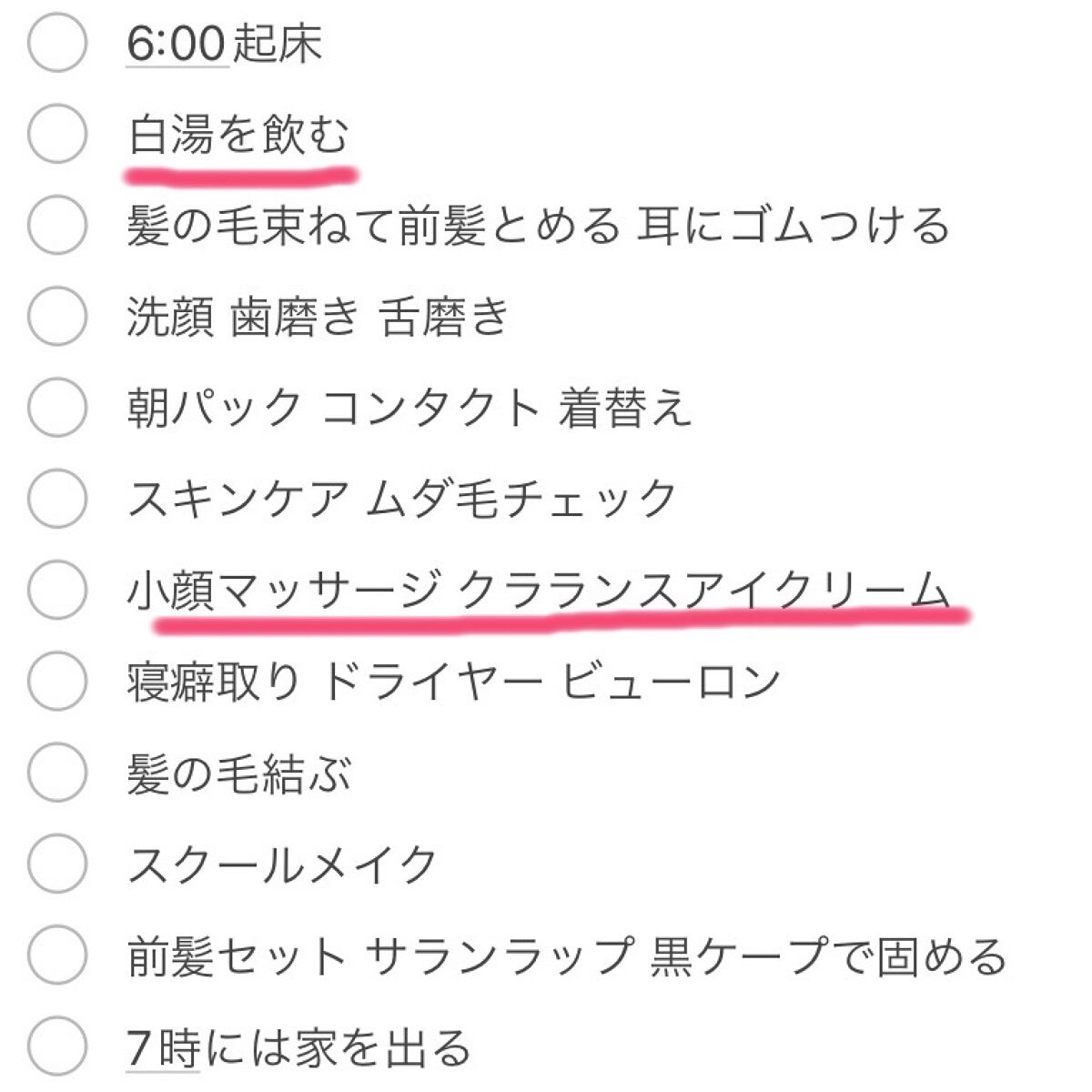Tick the circle for 洗顔 歯磨き 舌磨き
Screen dimensions: 1092x1092
[57, 317]
